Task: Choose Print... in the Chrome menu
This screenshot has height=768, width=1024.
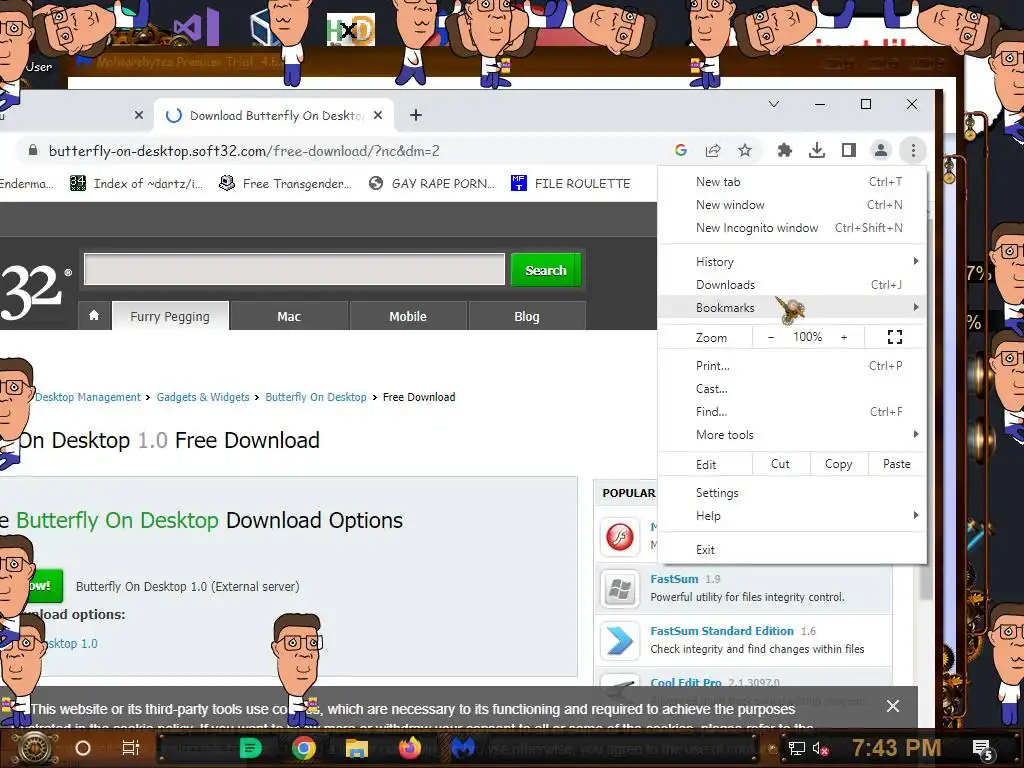Action: (792, 365)
